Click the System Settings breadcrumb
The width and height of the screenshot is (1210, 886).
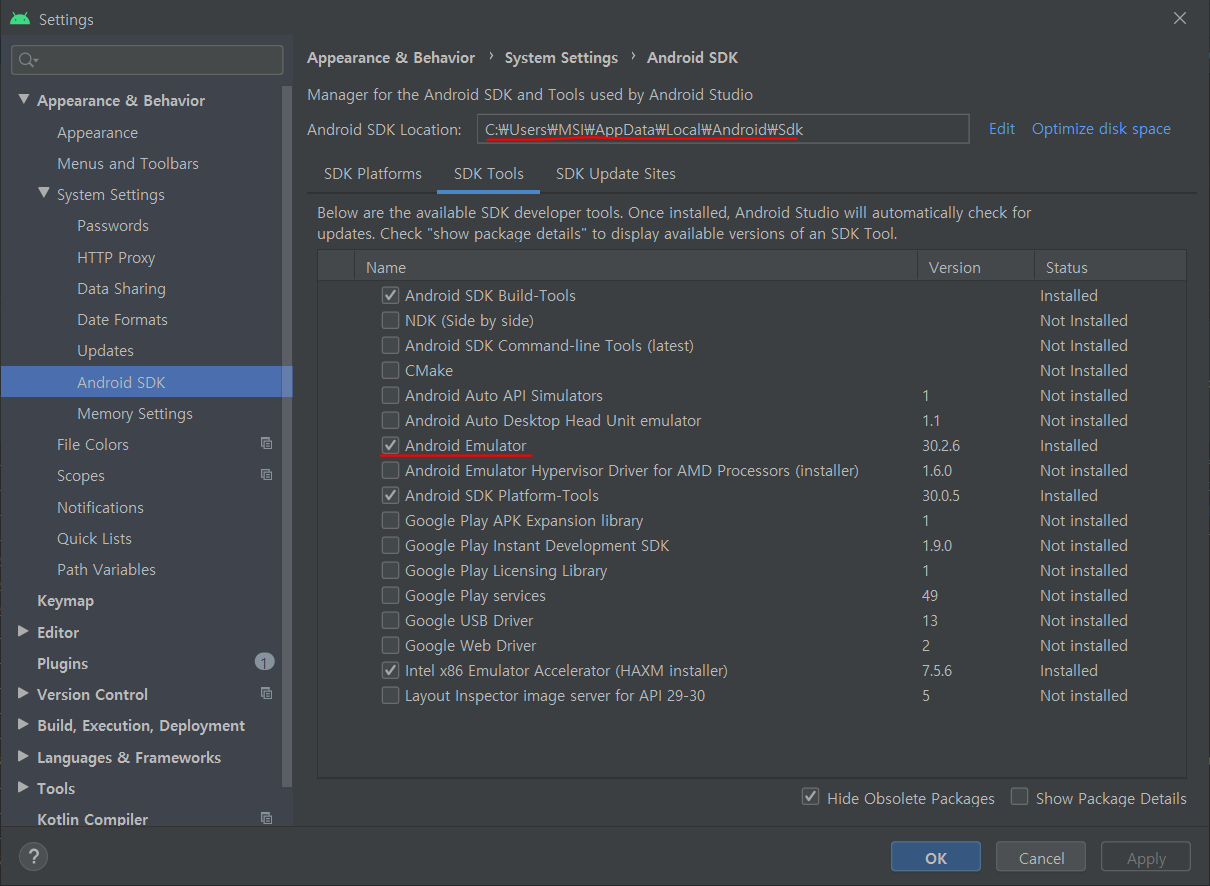click(x=561, y=57)
